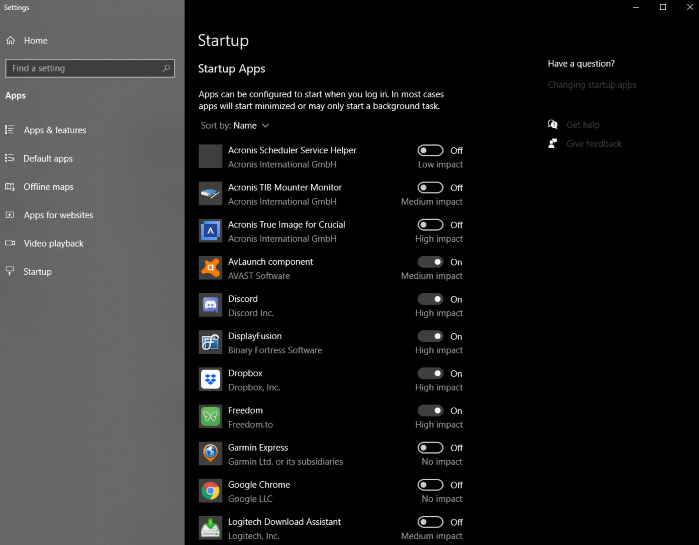The image size is (699, 545).
Task: Click the Find a setting search box
Action: tap(90, 68)
